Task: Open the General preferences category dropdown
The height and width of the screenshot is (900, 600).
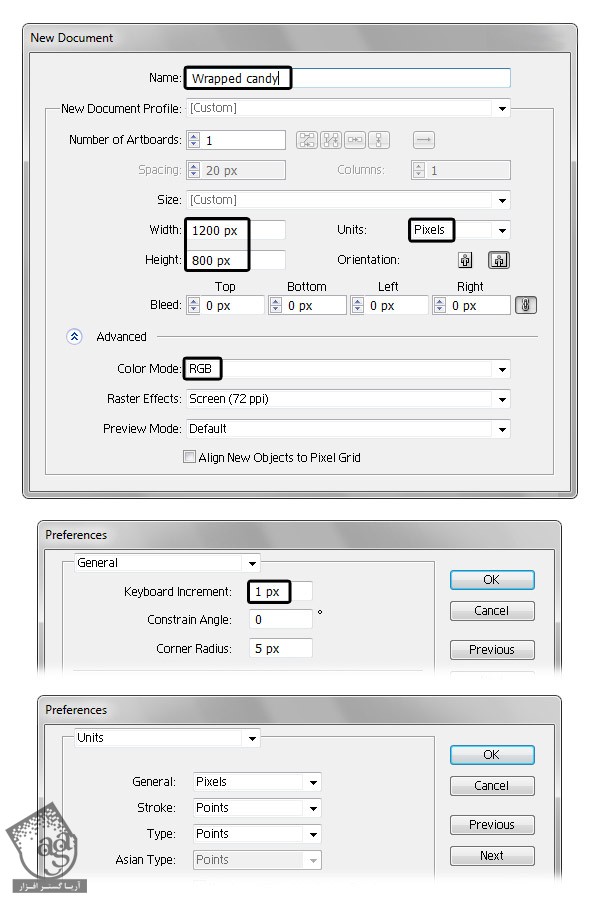Action: tap(252, 563)
